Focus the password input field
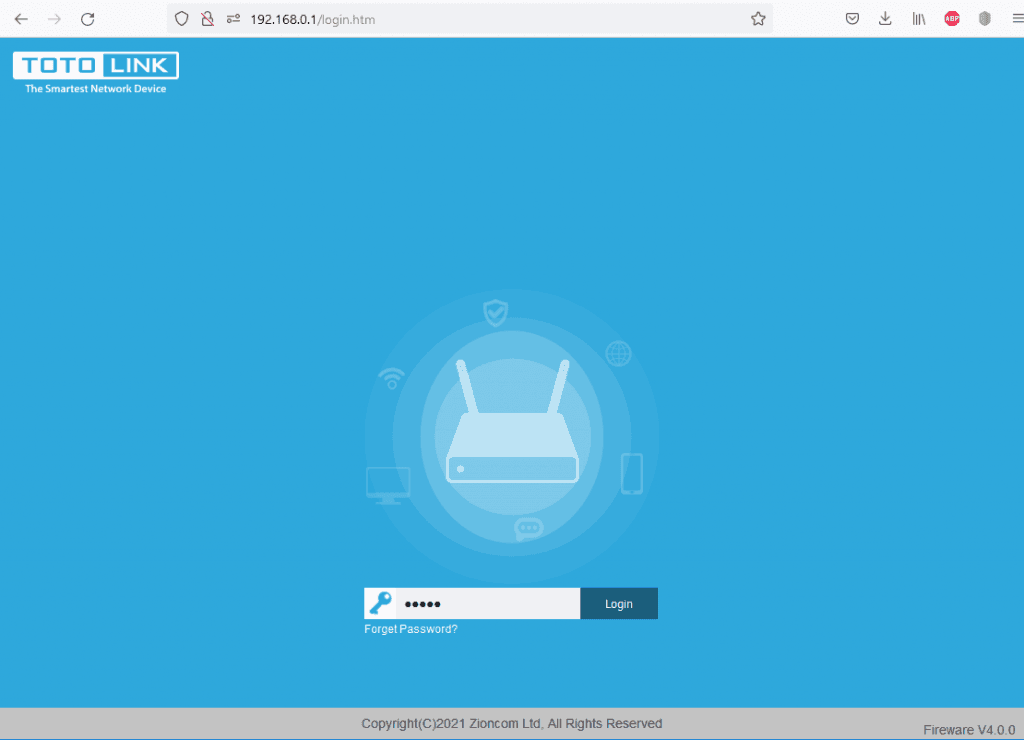 [487, 604]
